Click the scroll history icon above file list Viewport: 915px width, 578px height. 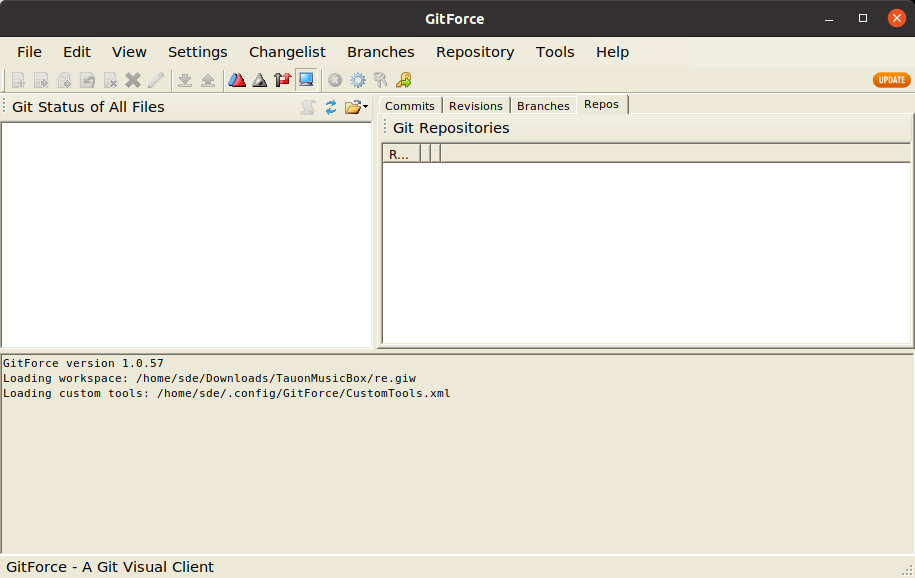(308, 107)
